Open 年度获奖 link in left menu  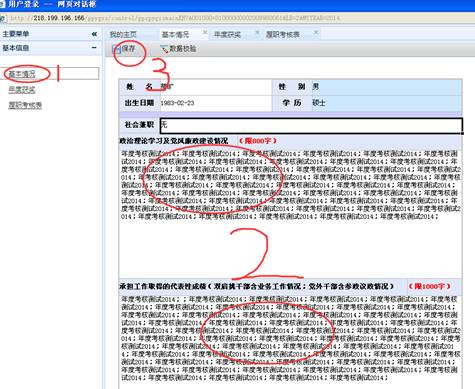click(x=22, y=89)
